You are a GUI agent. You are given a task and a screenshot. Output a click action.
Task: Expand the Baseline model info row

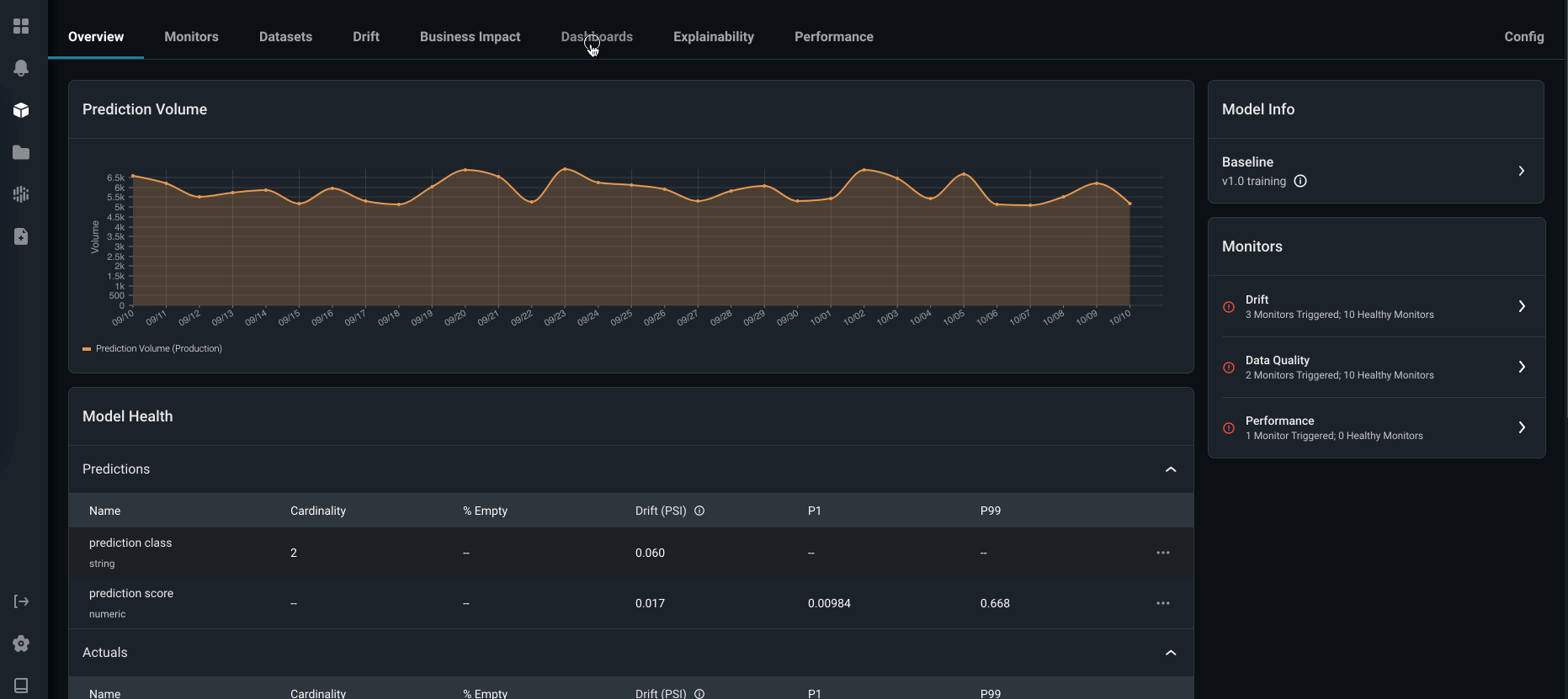click(x=1376, y=171)
